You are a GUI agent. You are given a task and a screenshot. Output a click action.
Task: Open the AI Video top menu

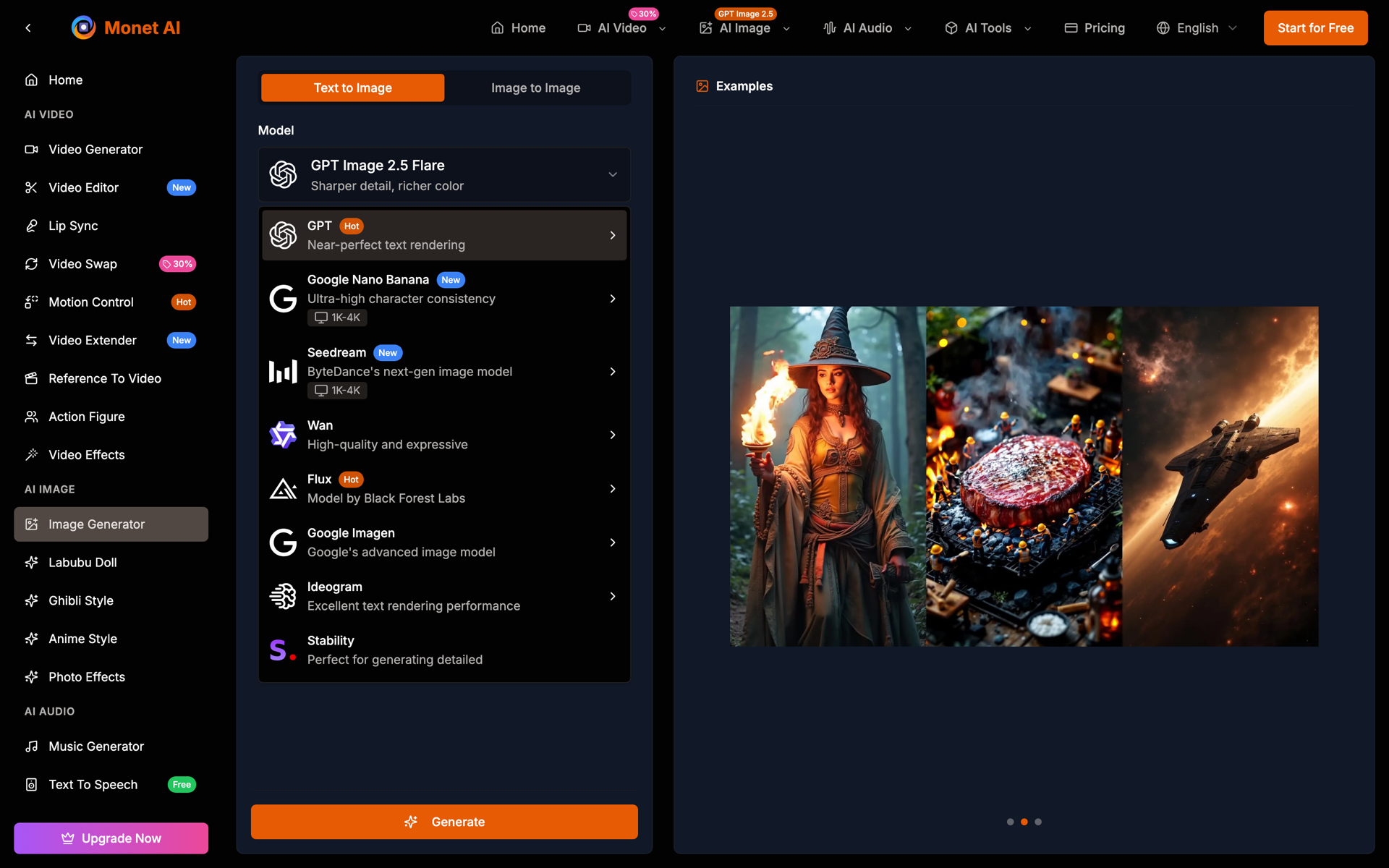pyautogui.click(x=621, y=28)
